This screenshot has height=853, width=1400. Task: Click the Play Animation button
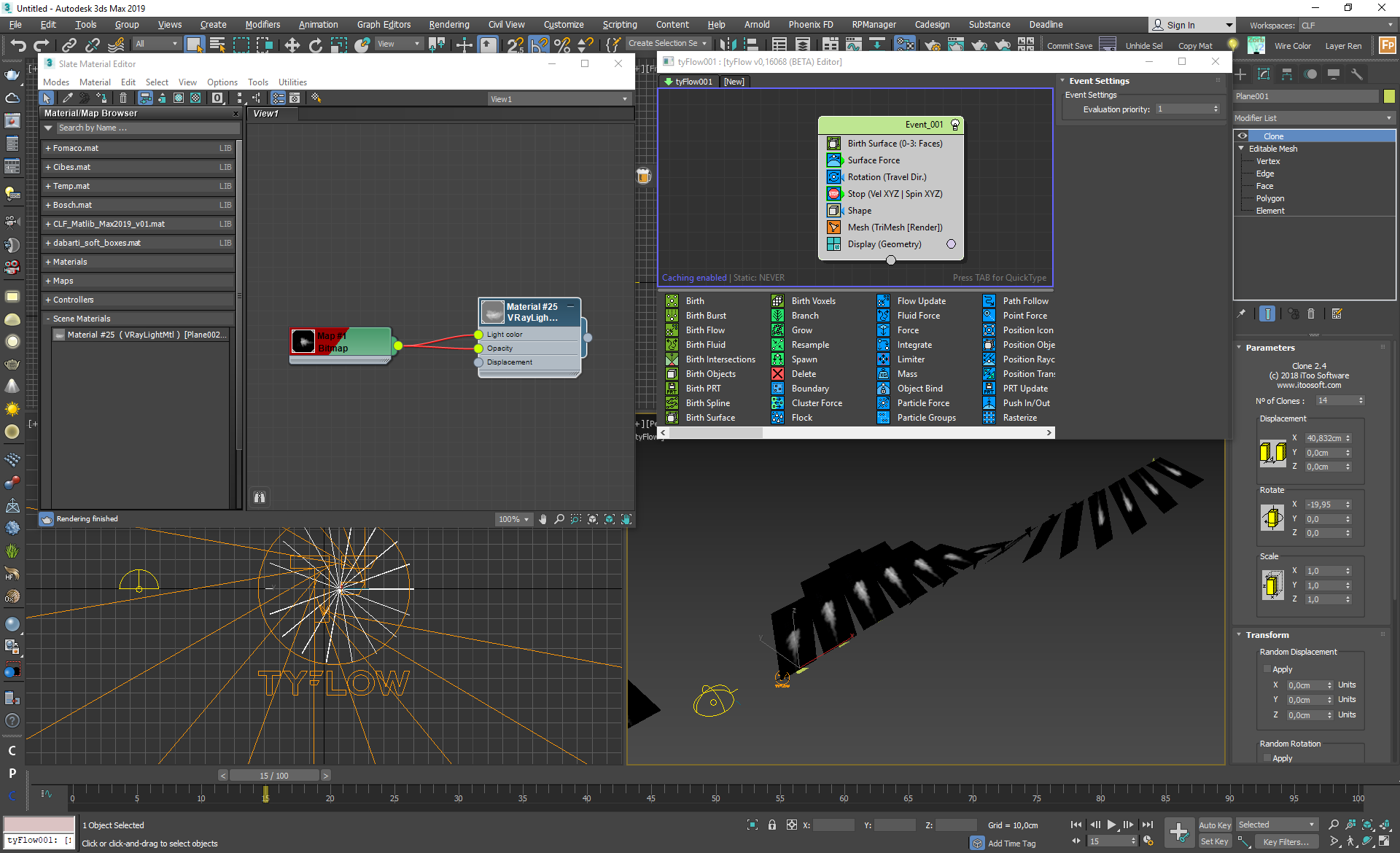pos(1112,825)
